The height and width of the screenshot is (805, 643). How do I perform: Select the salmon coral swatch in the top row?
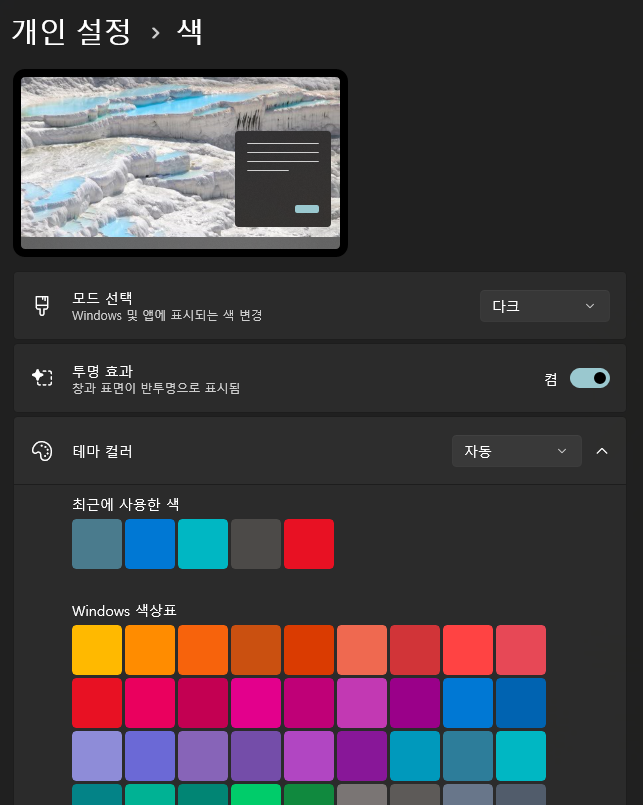(x=362, y=650)
